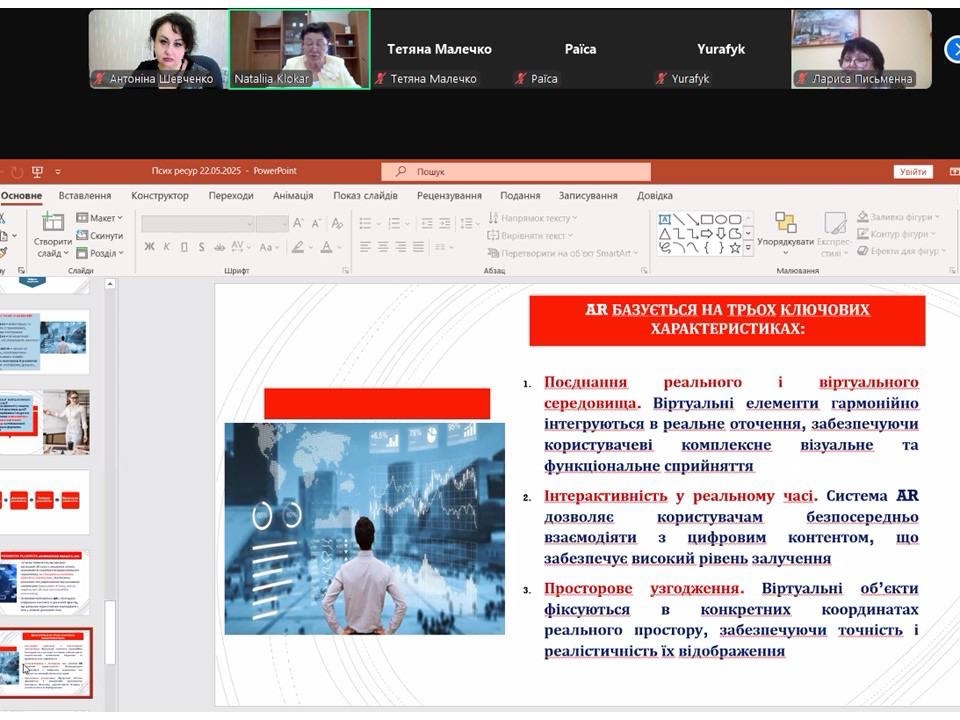Image resolution: width=960 pixels, height=720 pixels.
Task: Click the start slideshow from beginning icon
Action: pos(37,171)
